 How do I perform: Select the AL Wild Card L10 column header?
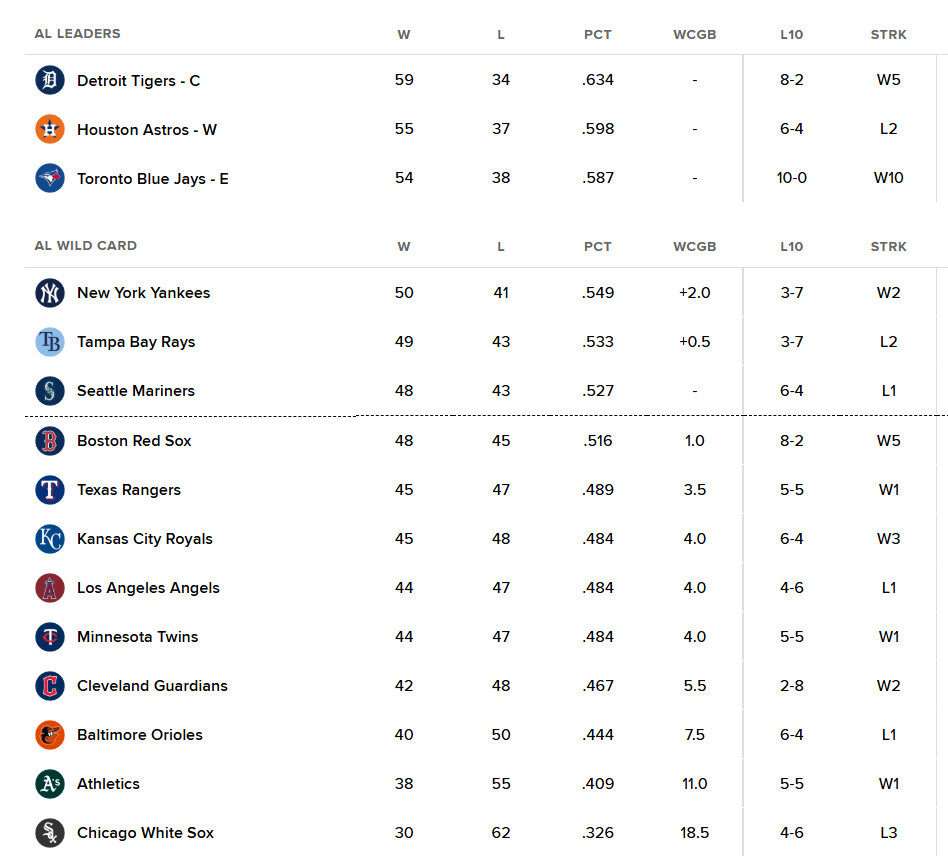[791, 247]
